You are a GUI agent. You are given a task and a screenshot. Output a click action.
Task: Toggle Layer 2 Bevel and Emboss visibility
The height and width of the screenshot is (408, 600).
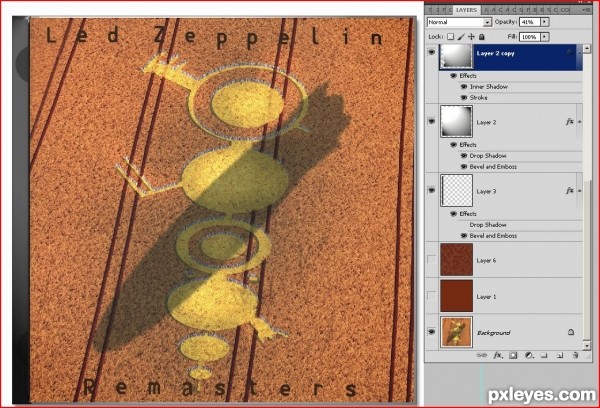pyautogui.click(x=464, y=167)
